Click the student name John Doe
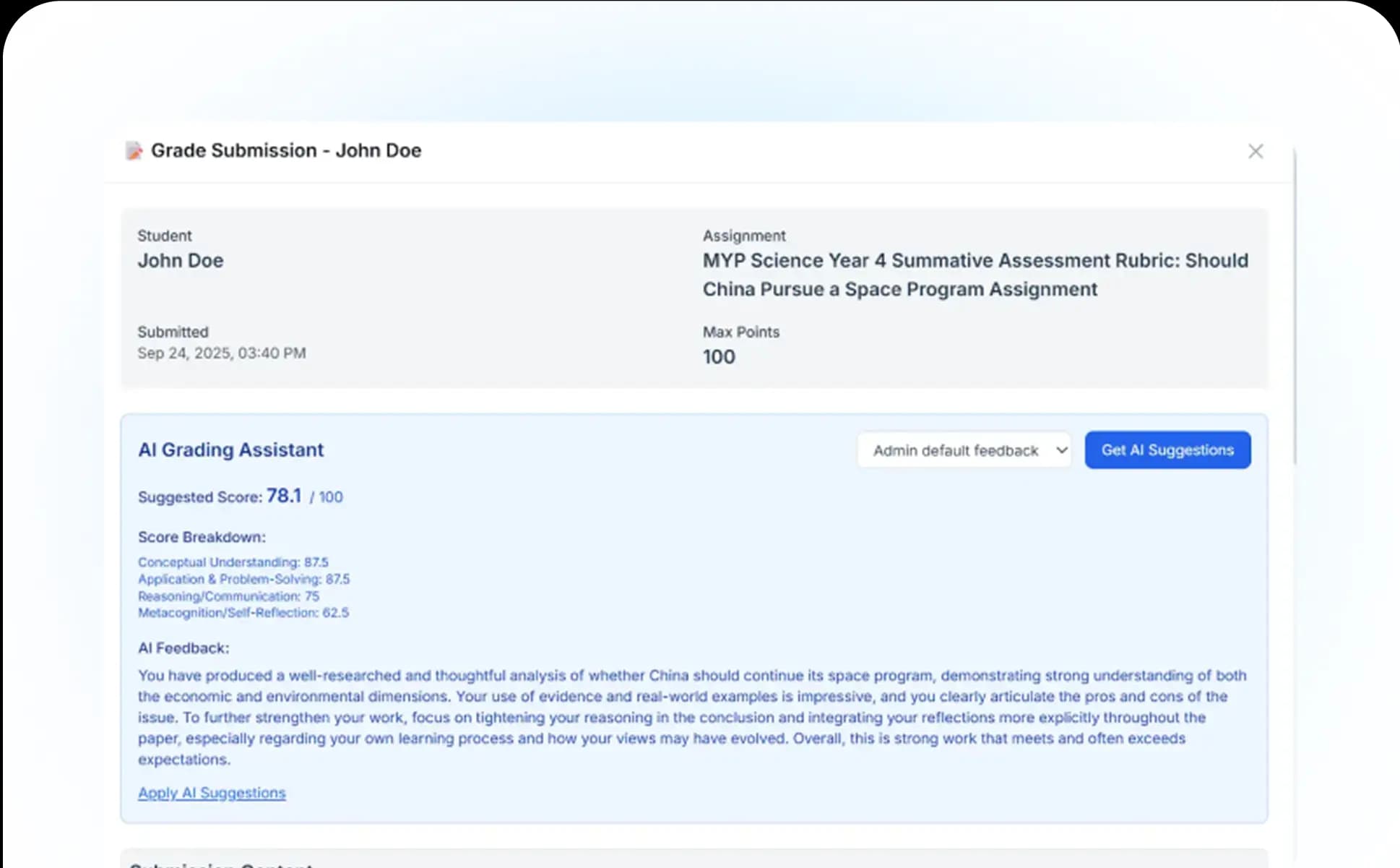The width and height of the screenshot is (1400, 868). point(181,261)
